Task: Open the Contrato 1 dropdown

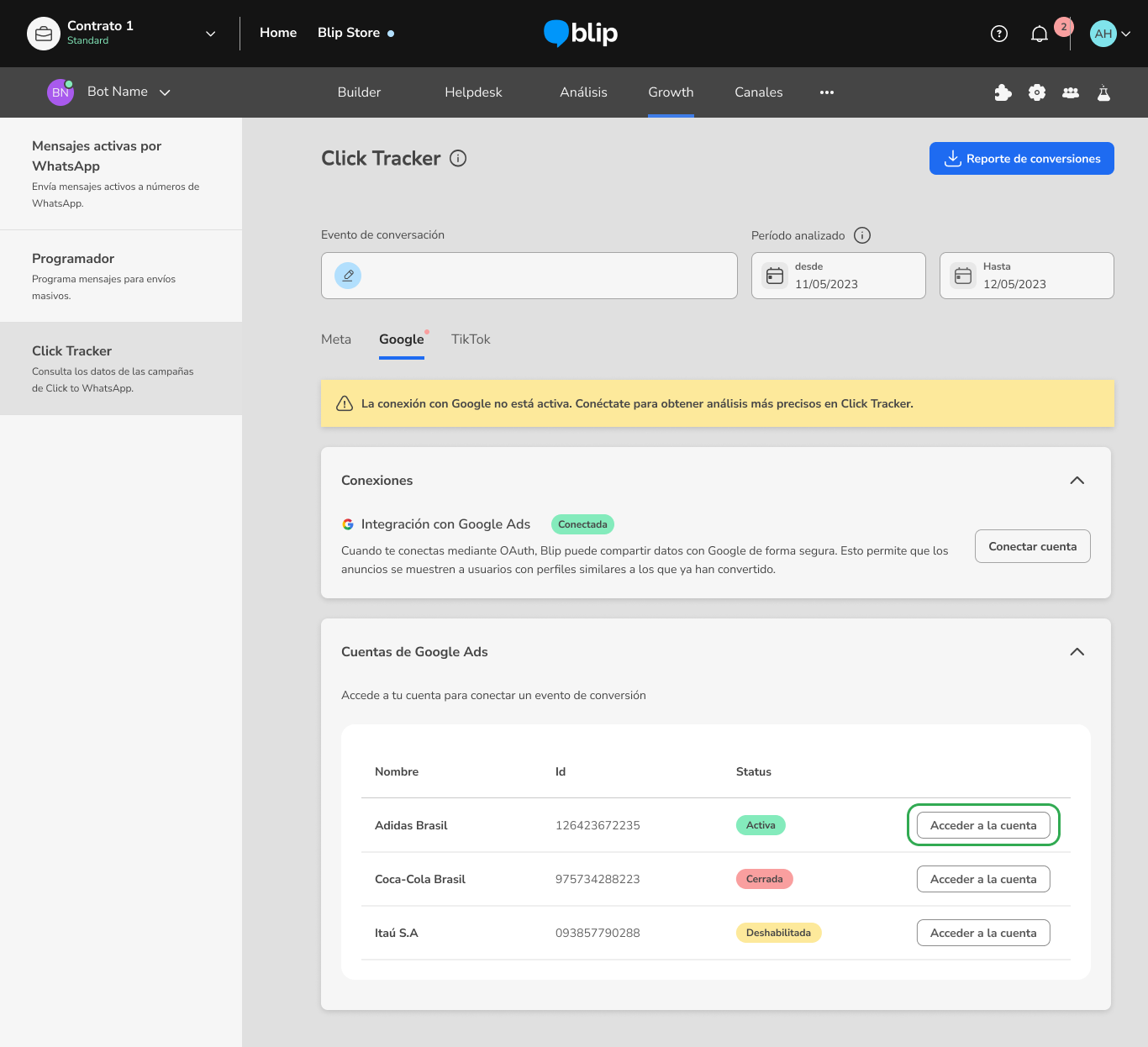Action: point(210,34)
